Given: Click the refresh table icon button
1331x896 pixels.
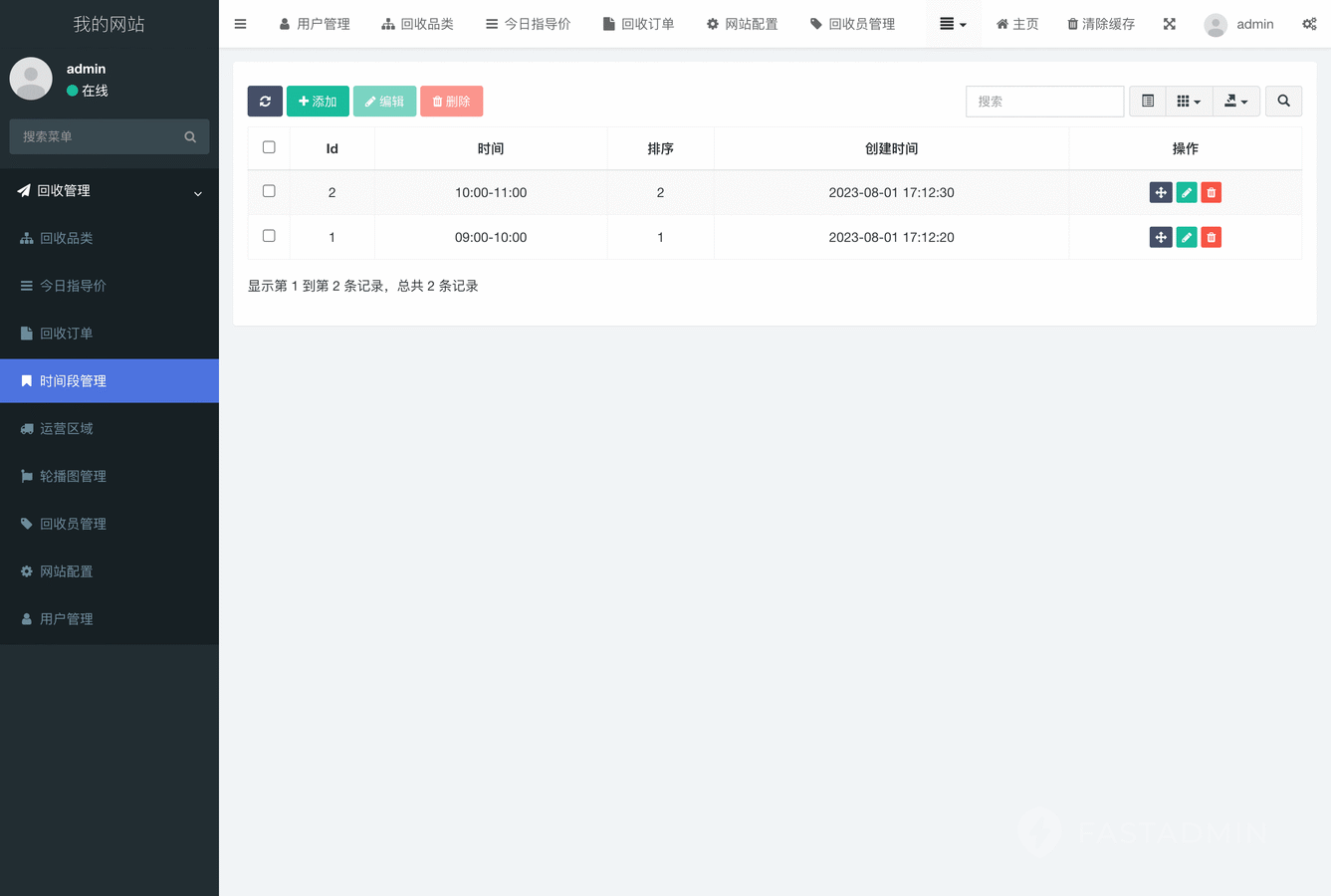Looking at the screenshot, I should point(265,102).
